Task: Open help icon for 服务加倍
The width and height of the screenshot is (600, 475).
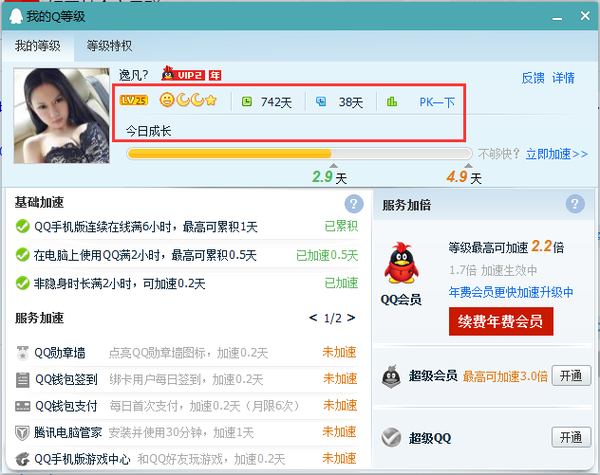Action: point(575,204)
